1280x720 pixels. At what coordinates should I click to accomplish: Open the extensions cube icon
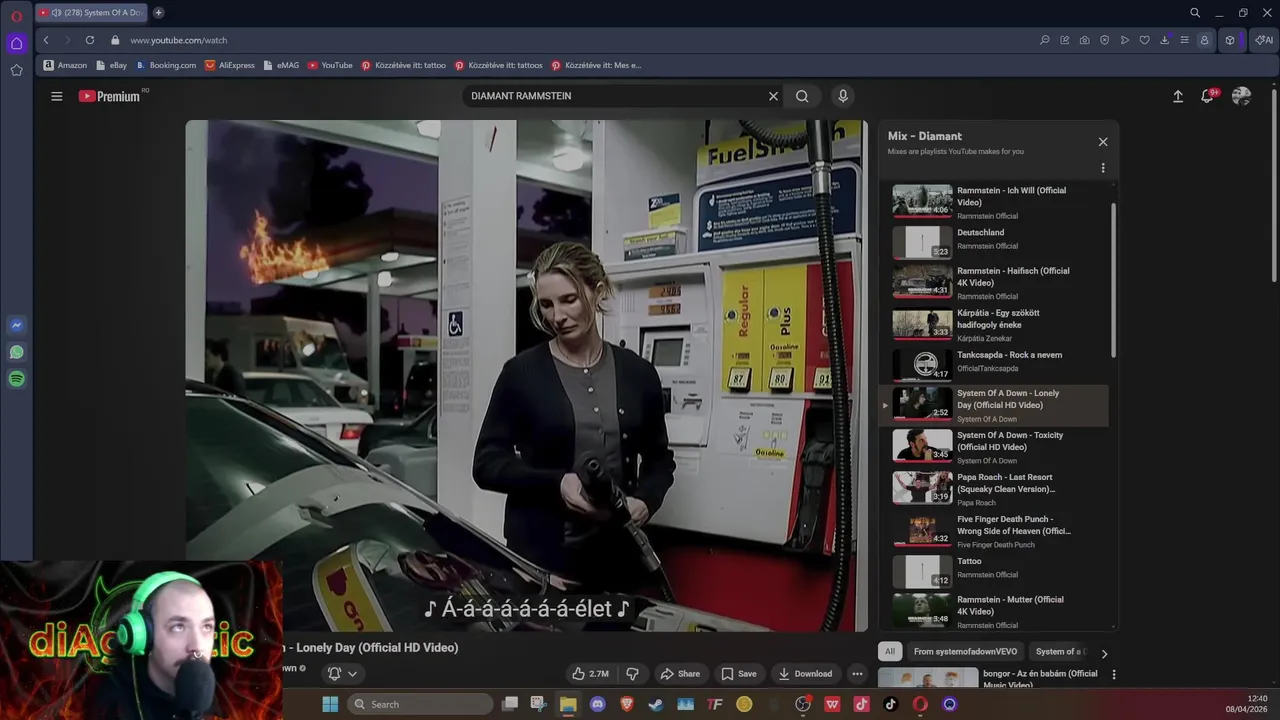click(1230, 40)
